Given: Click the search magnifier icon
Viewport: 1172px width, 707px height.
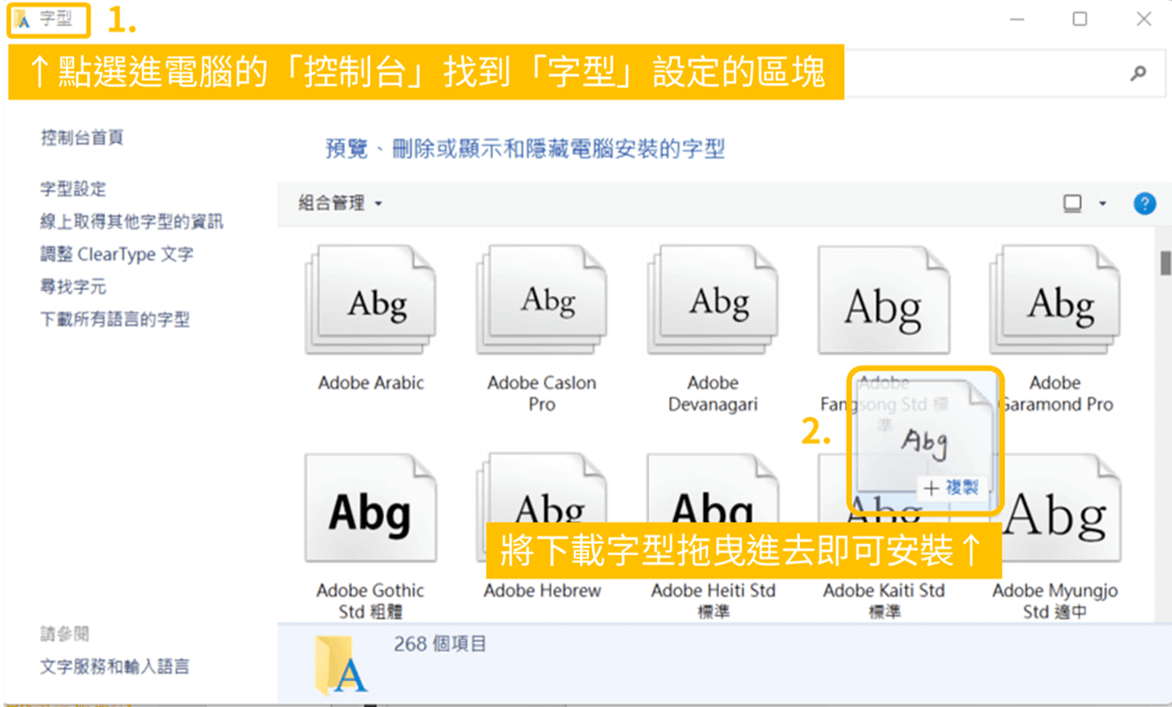Looking at the screenshot, I should click(1137, 73).
